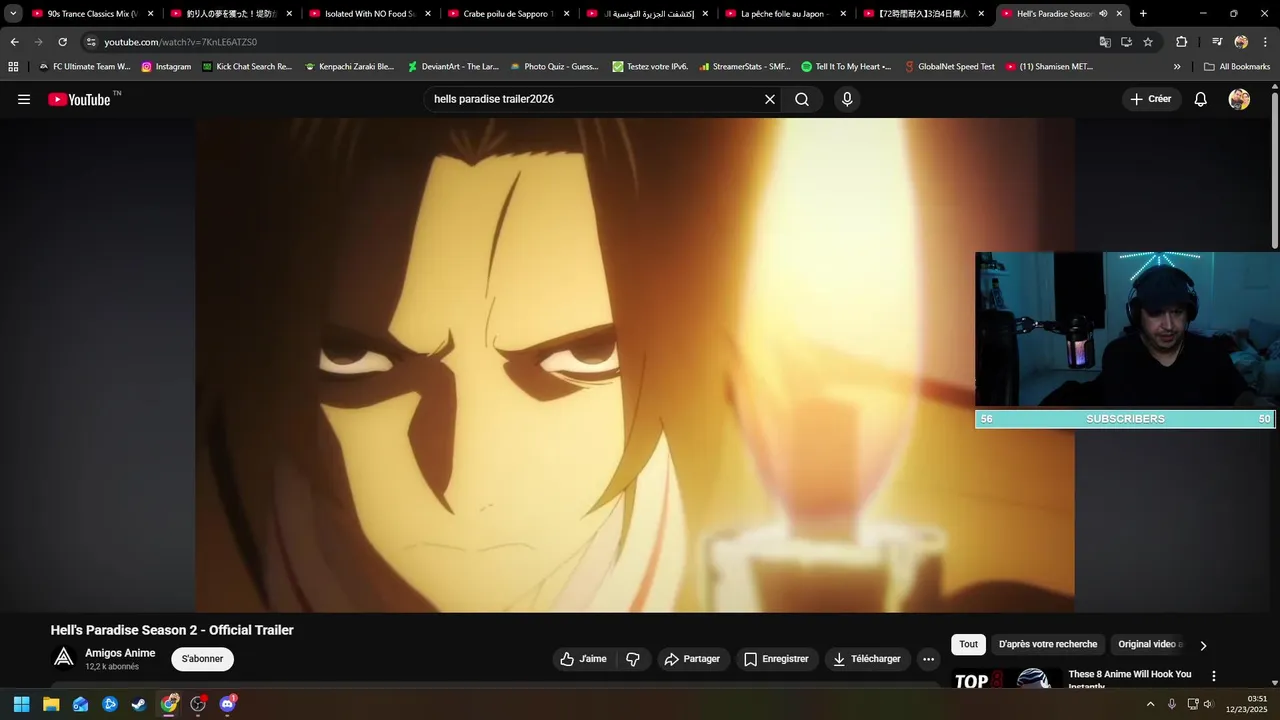Open the DeviantArt bookmark

tap(453, 67)
